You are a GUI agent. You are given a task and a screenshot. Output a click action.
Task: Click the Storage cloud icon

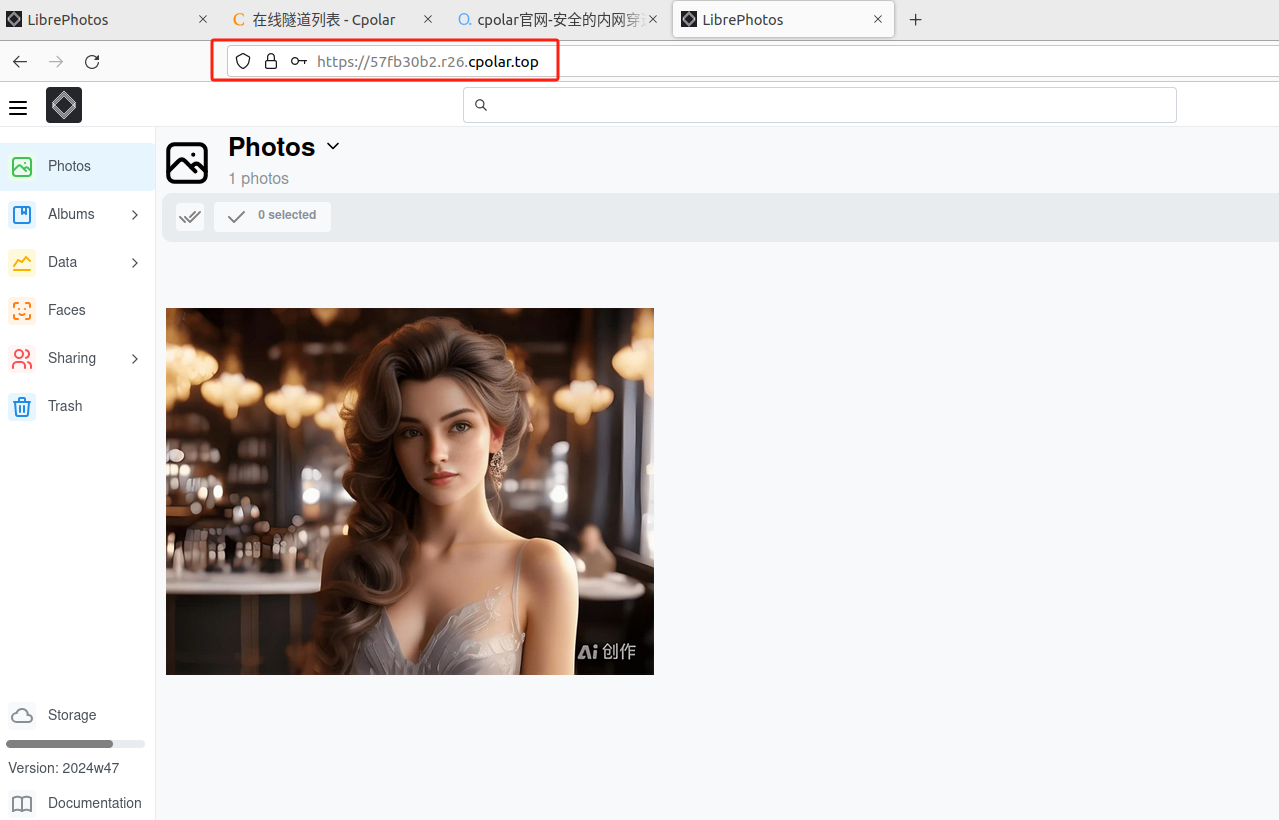coord(22,715)
